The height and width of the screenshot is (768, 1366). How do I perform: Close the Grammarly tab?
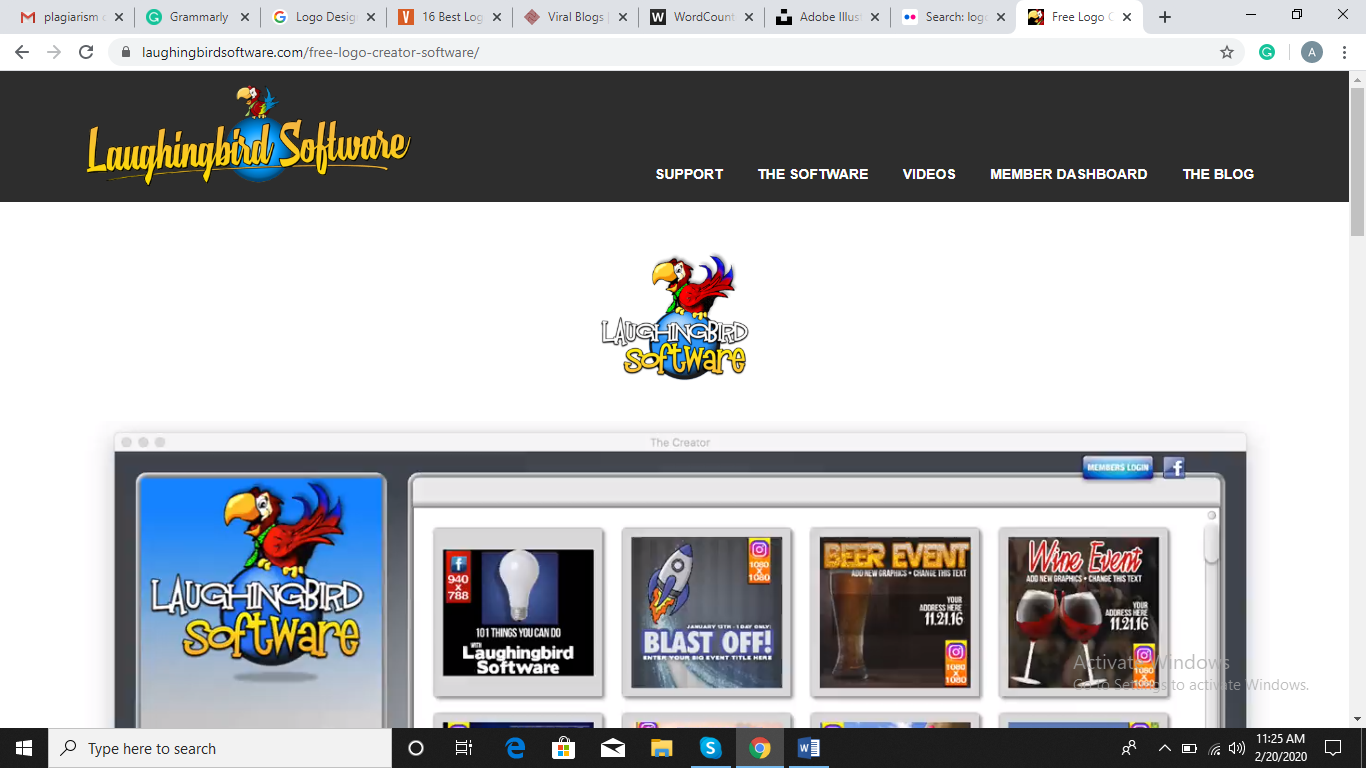pos(245,17)
